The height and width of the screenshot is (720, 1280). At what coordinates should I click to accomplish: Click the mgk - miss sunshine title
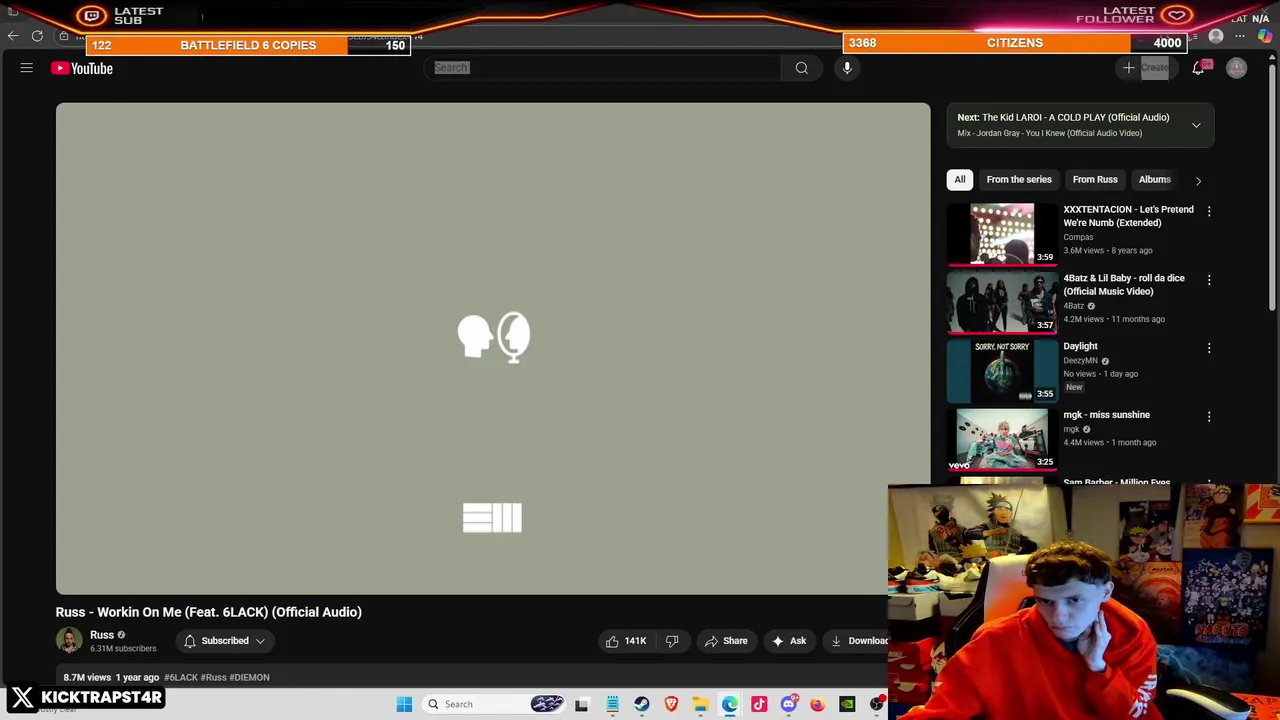(x=1106, y=414)
